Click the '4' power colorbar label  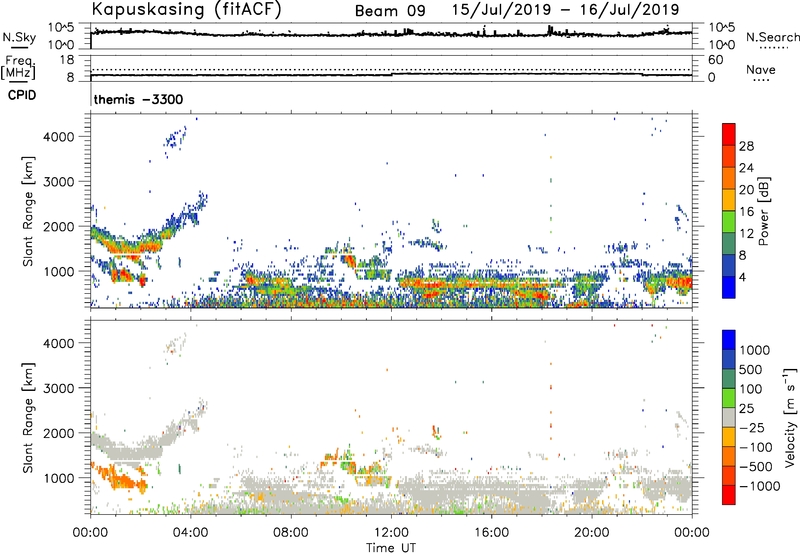point(743,278)
